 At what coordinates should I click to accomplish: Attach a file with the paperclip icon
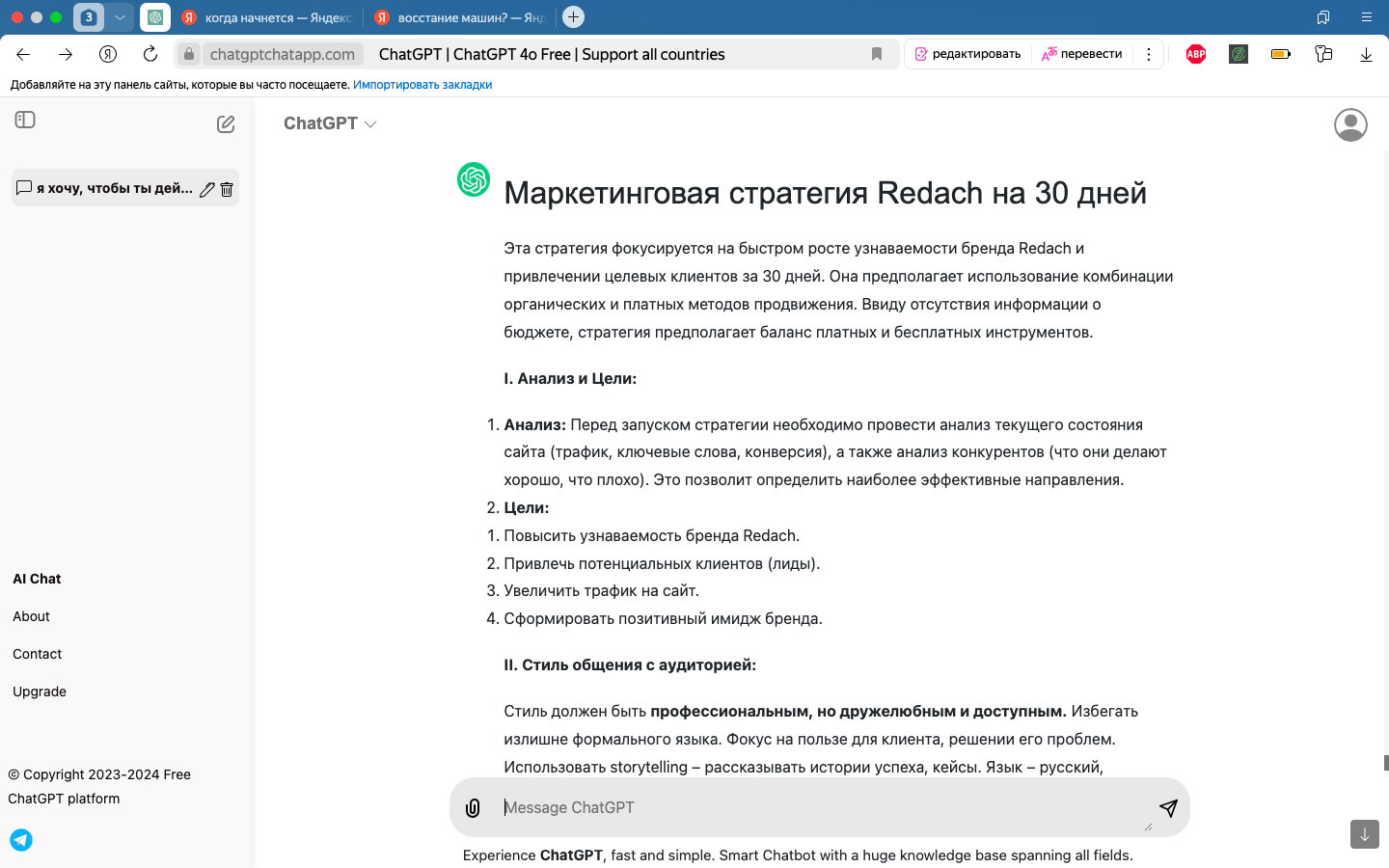coord(473,808)
